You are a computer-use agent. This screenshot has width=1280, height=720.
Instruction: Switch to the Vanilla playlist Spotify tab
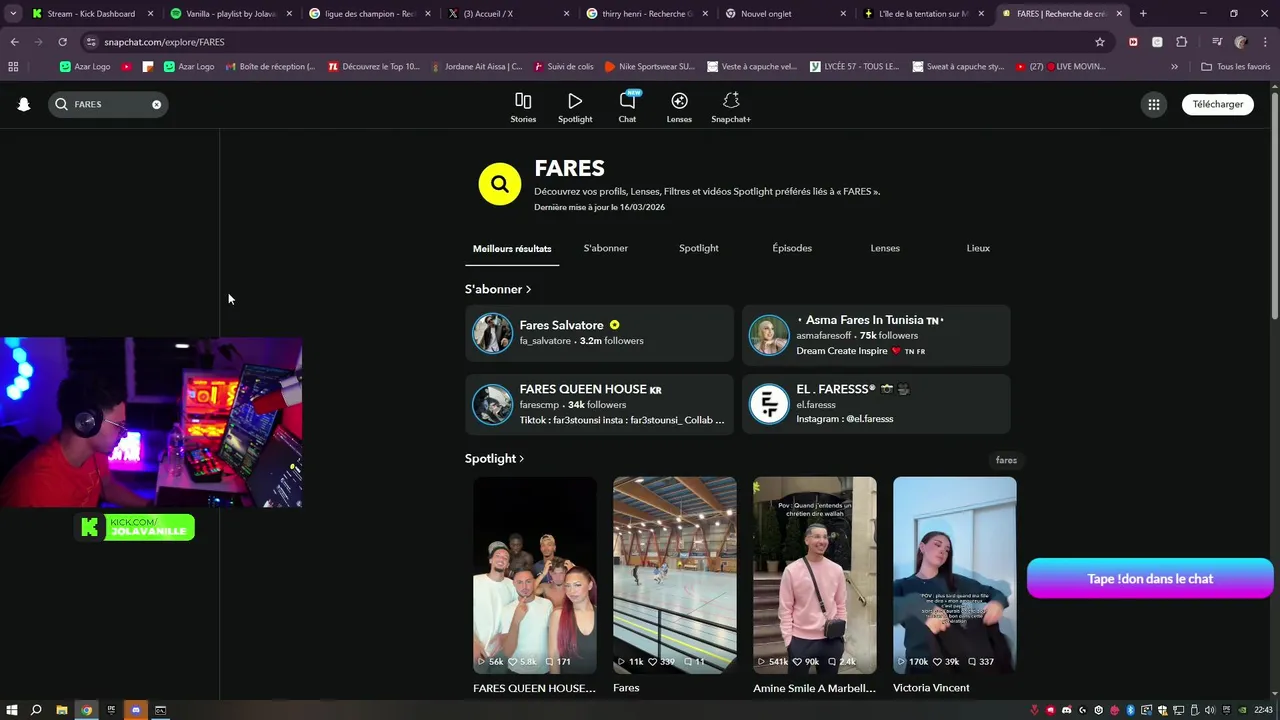(x=231, y=14)
